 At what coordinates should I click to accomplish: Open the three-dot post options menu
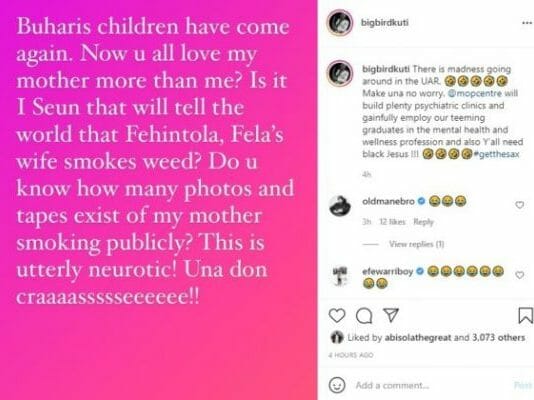coord(527,23)
